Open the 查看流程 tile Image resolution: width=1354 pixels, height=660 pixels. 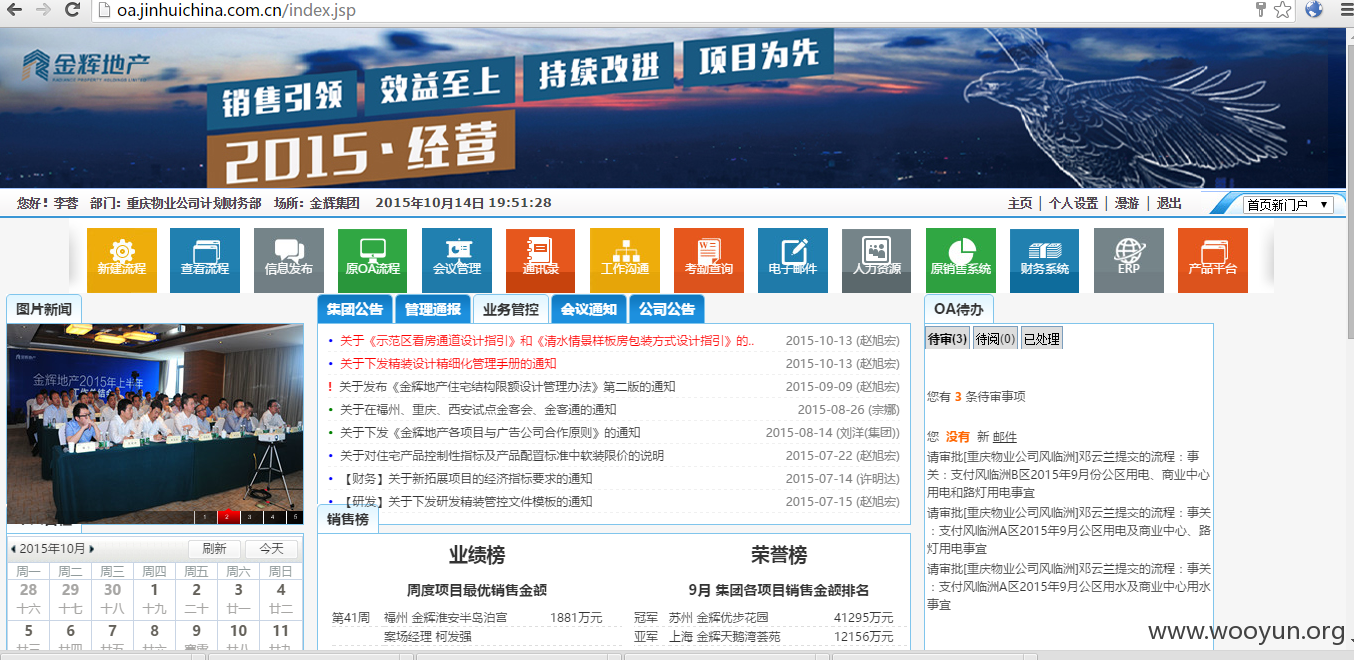click(x=205, y=260)
